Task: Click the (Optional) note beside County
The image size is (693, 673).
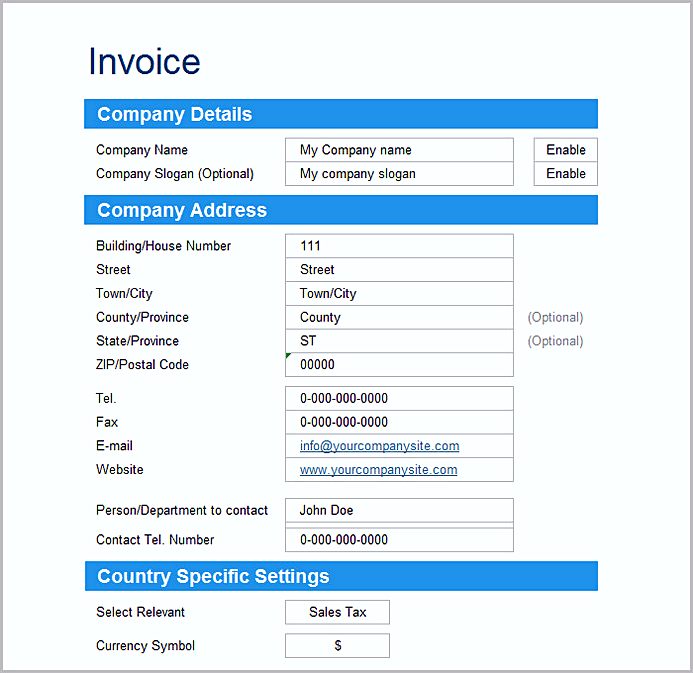Action: 556,317
